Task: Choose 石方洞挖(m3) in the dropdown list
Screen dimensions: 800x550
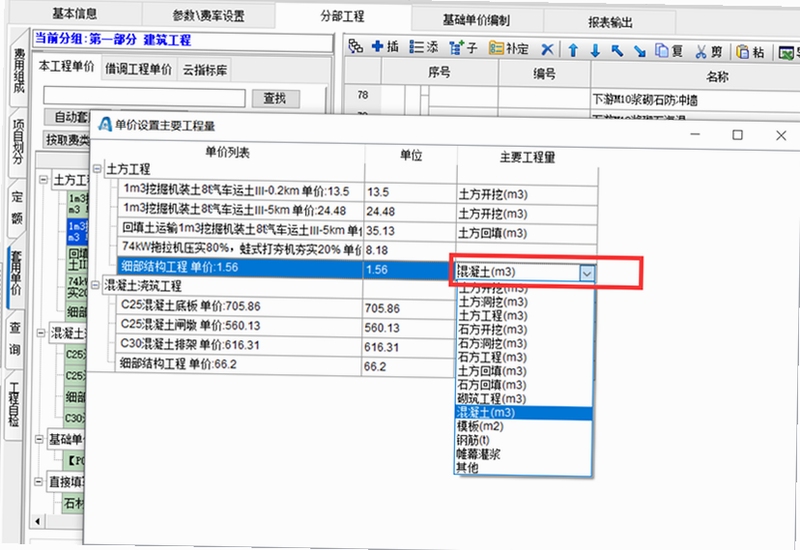Action: click(x=523, y=343)
